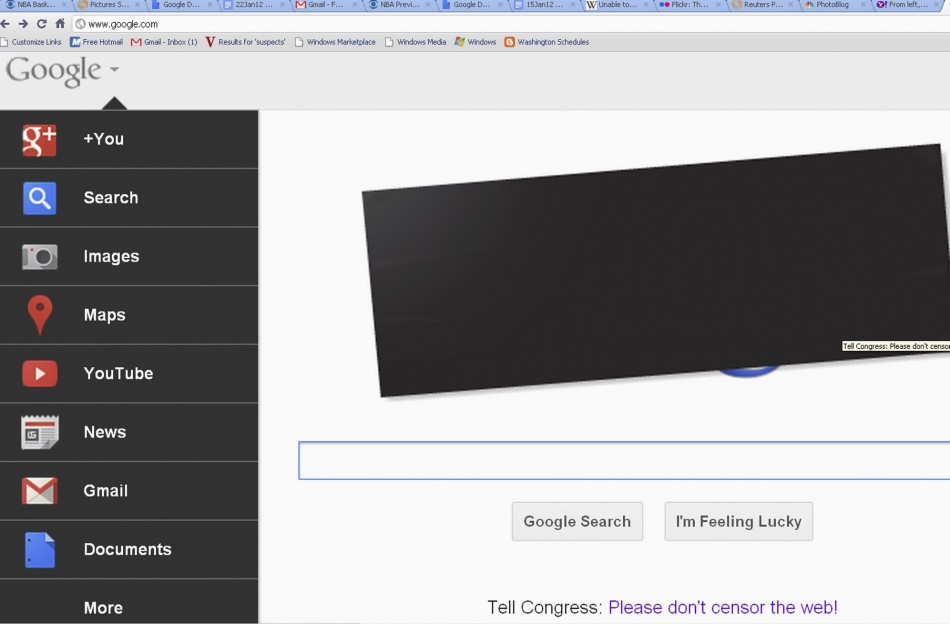Close the PhotoBlog tab
Screen dimensions: 950x624
[863, 5]
